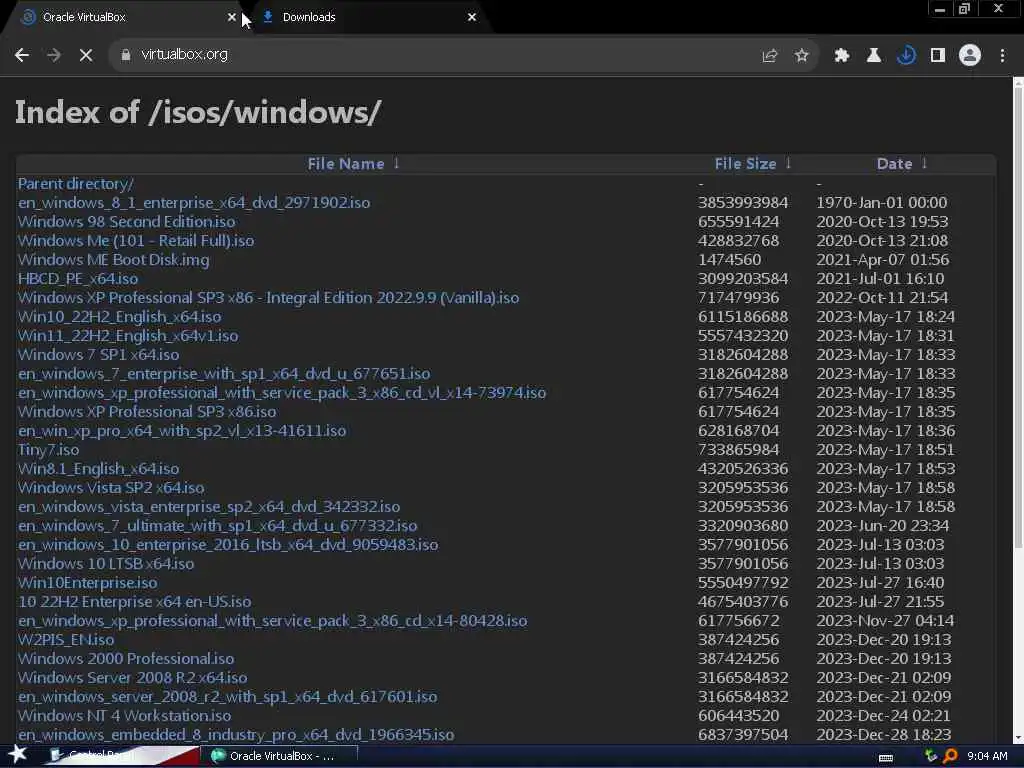
Task: Open Windows ME Boot Disk.img link
Action: click(114, 259)
